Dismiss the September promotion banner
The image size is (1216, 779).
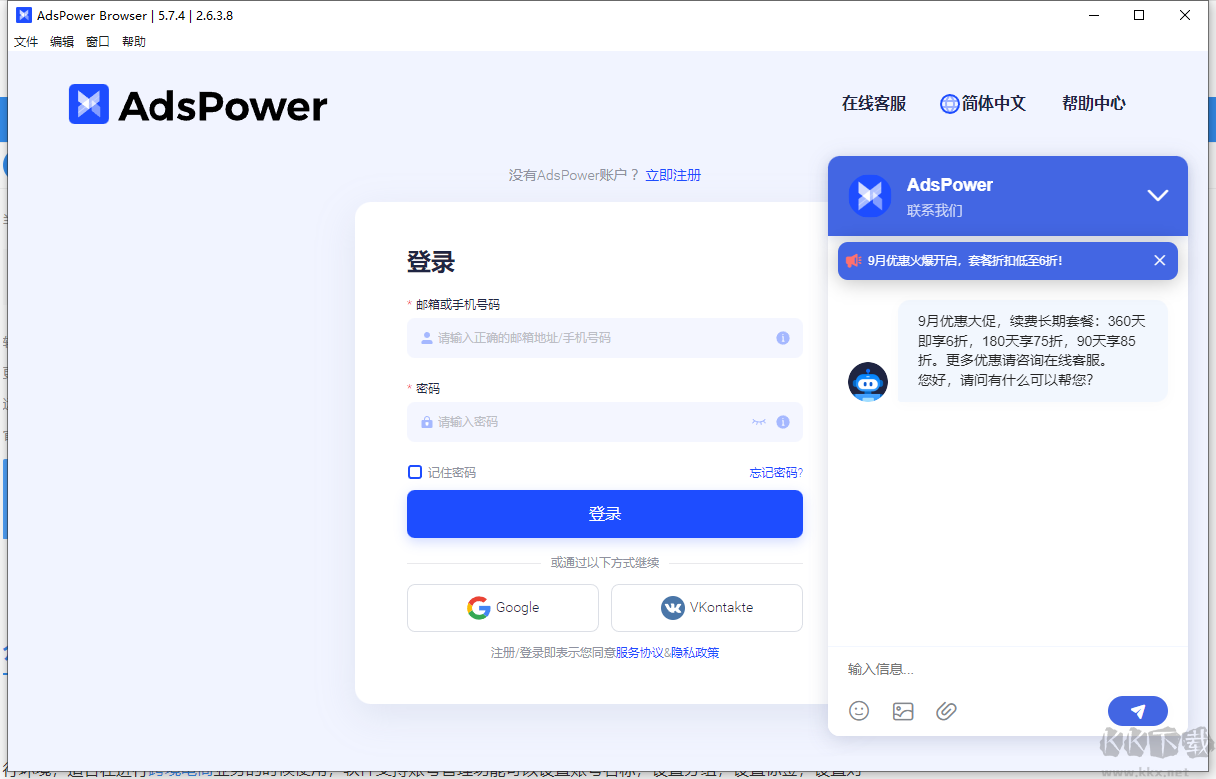coord(1159,260)
